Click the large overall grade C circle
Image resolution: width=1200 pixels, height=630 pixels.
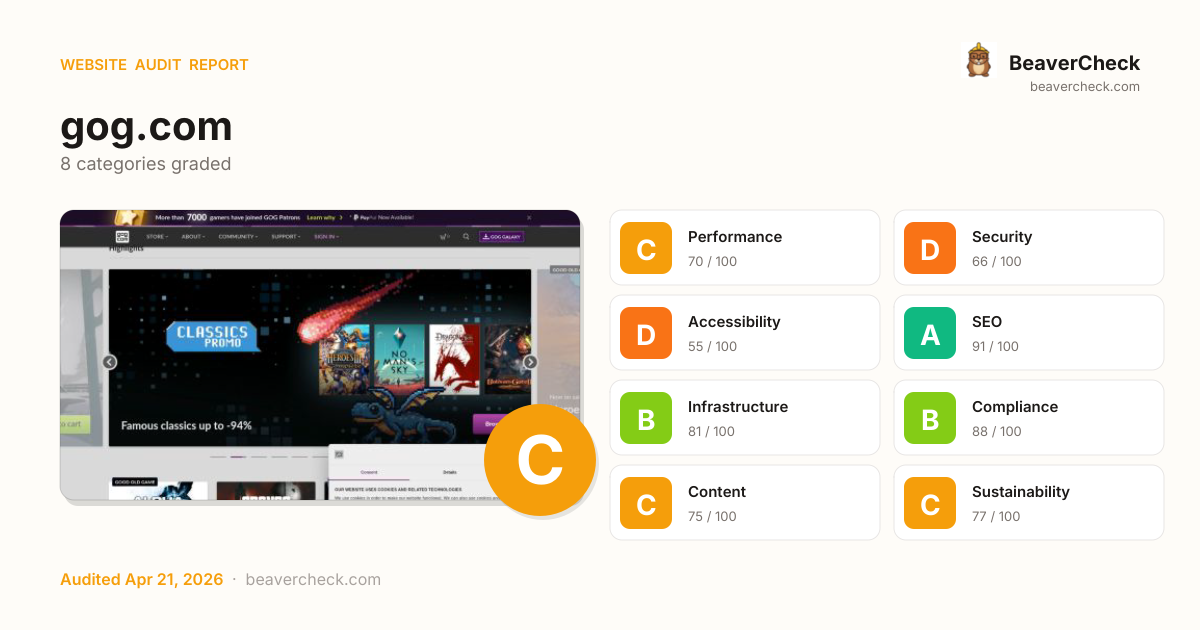(540, 460)
